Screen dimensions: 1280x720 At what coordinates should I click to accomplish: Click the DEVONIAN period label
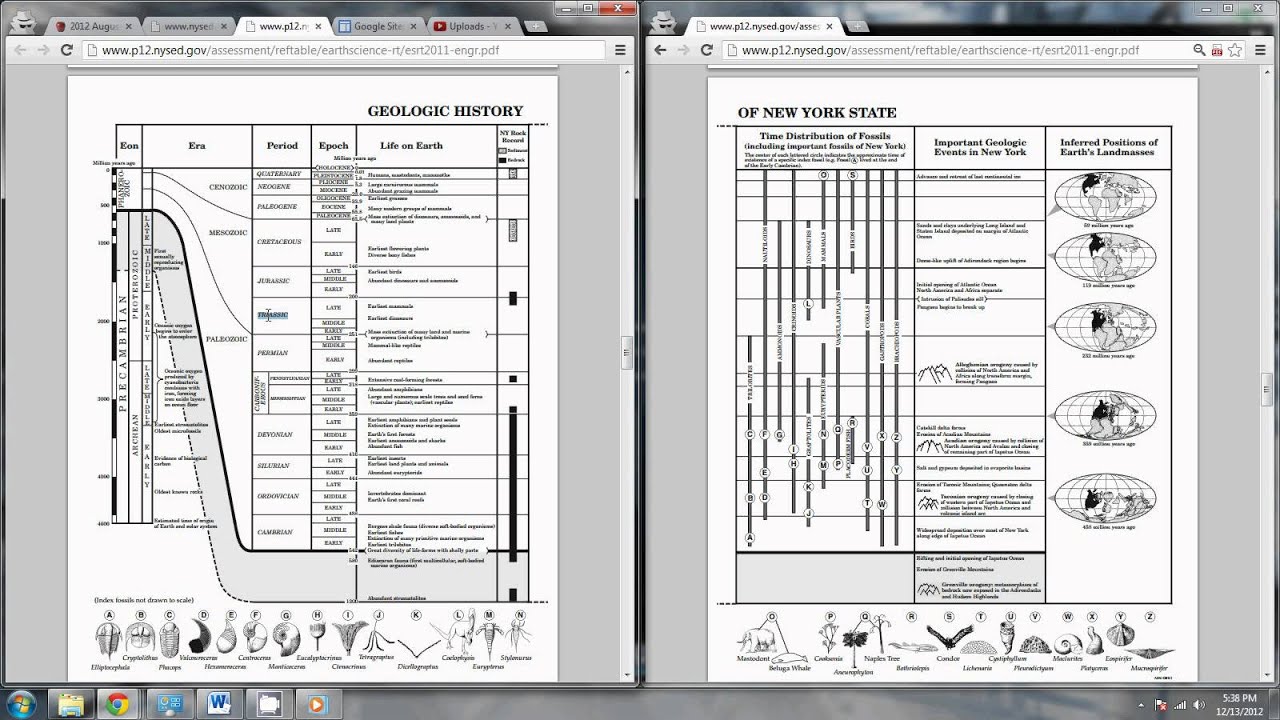coord(275,435)
